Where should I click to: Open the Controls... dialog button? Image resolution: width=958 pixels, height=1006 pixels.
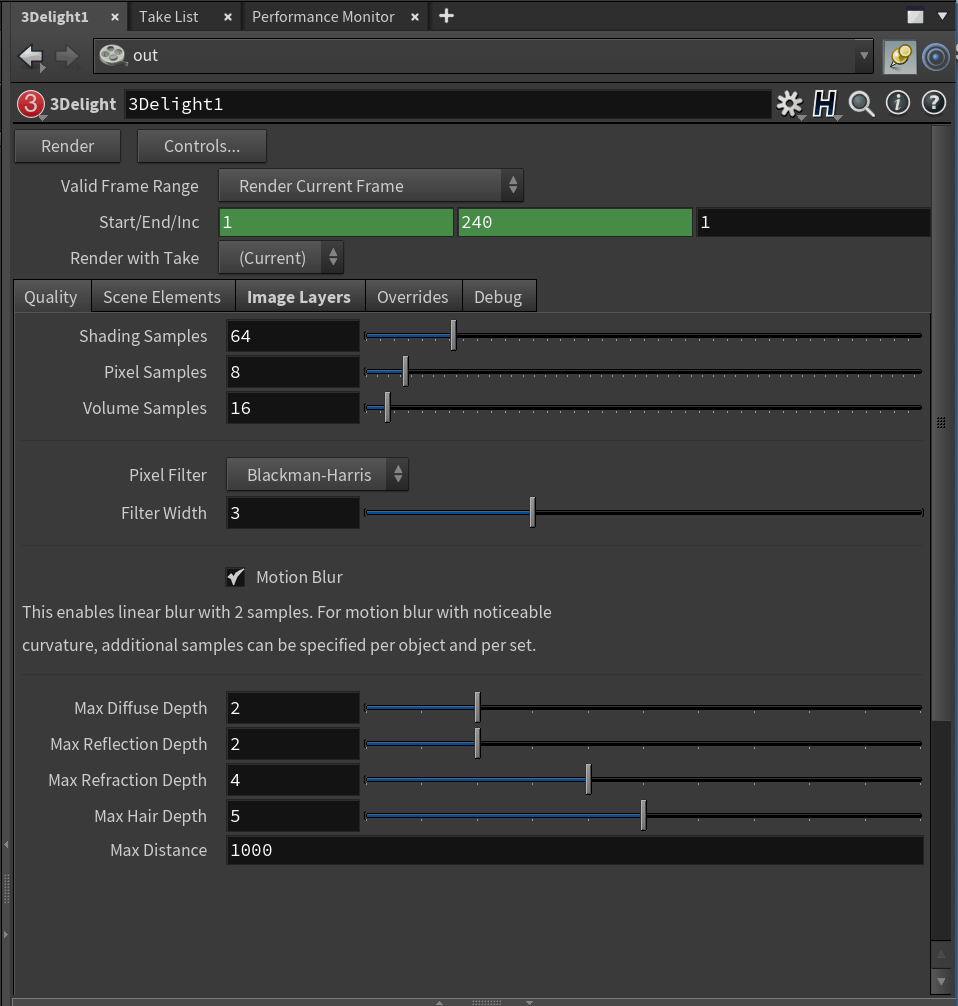coord(202,146)
